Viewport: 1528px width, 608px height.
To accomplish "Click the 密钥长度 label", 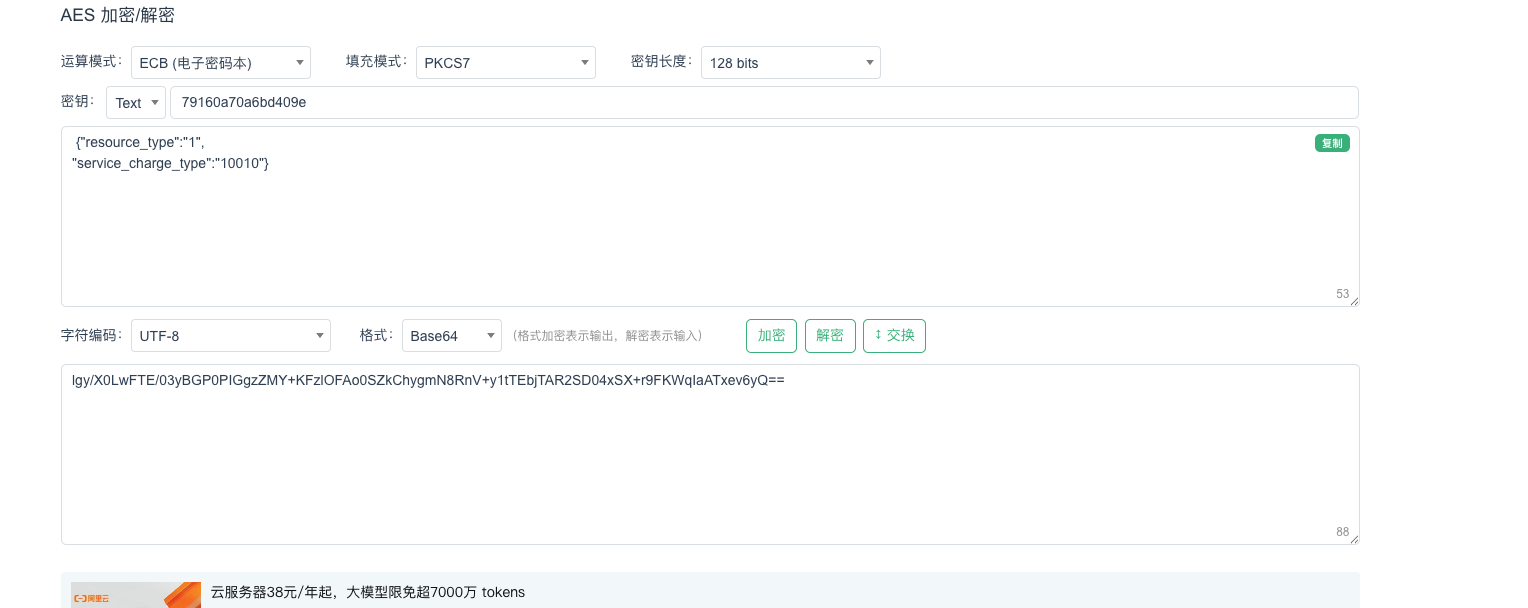I will 662,61.
